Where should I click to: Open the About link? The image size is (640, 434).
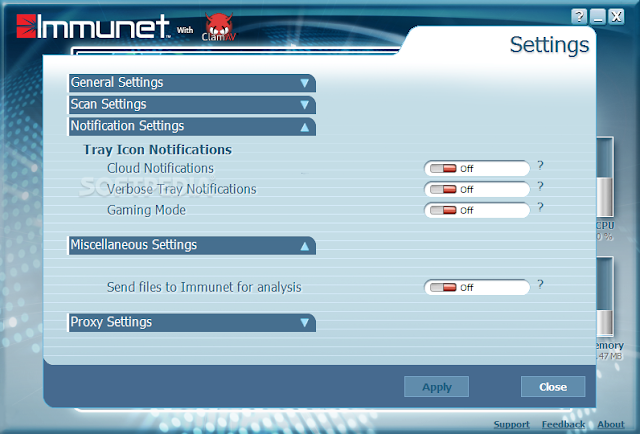point(611,425)
